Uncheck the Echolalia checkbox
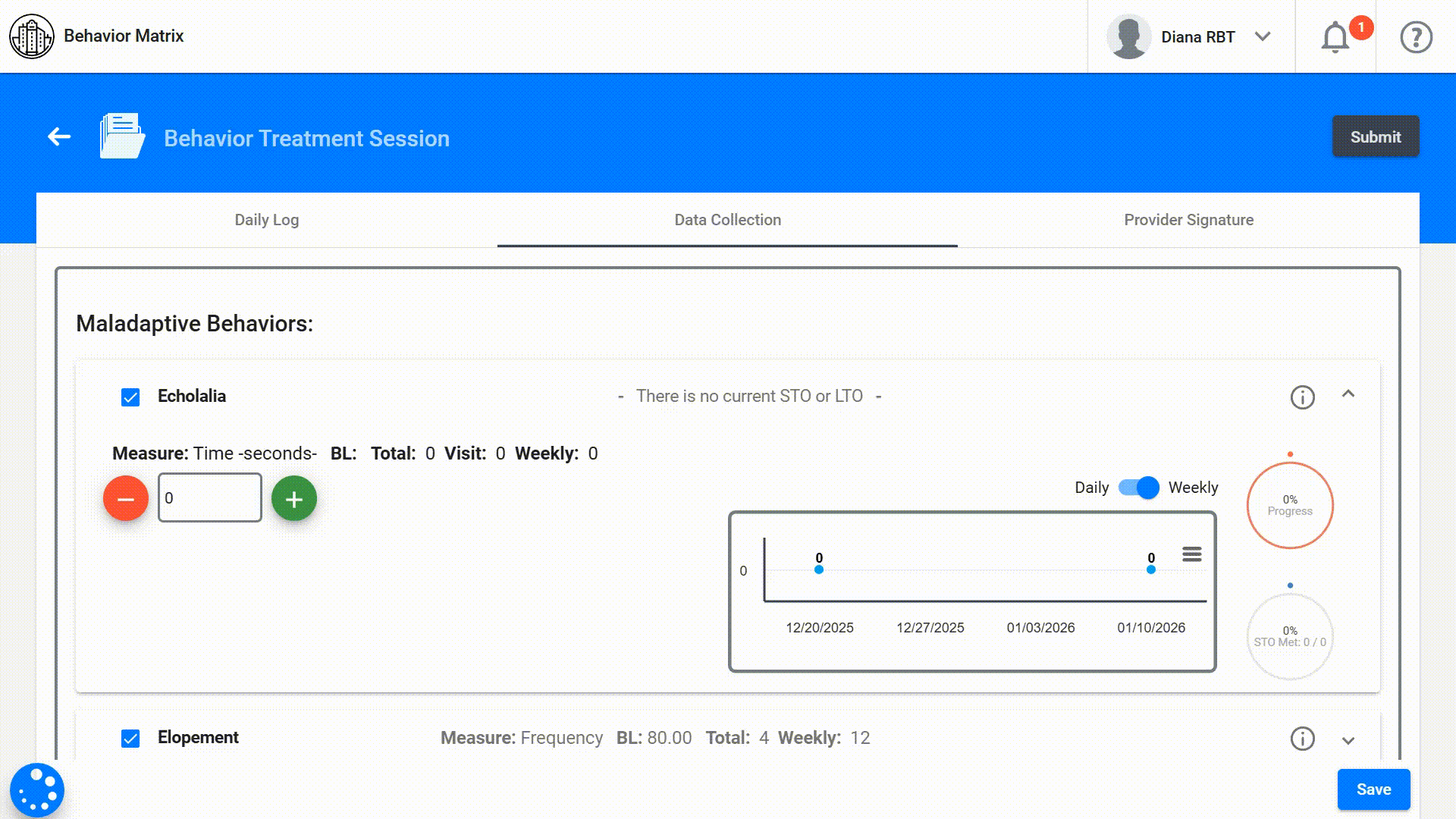Screen dimensions: 1456x819 pyautogui.click(x=130, y=397)
